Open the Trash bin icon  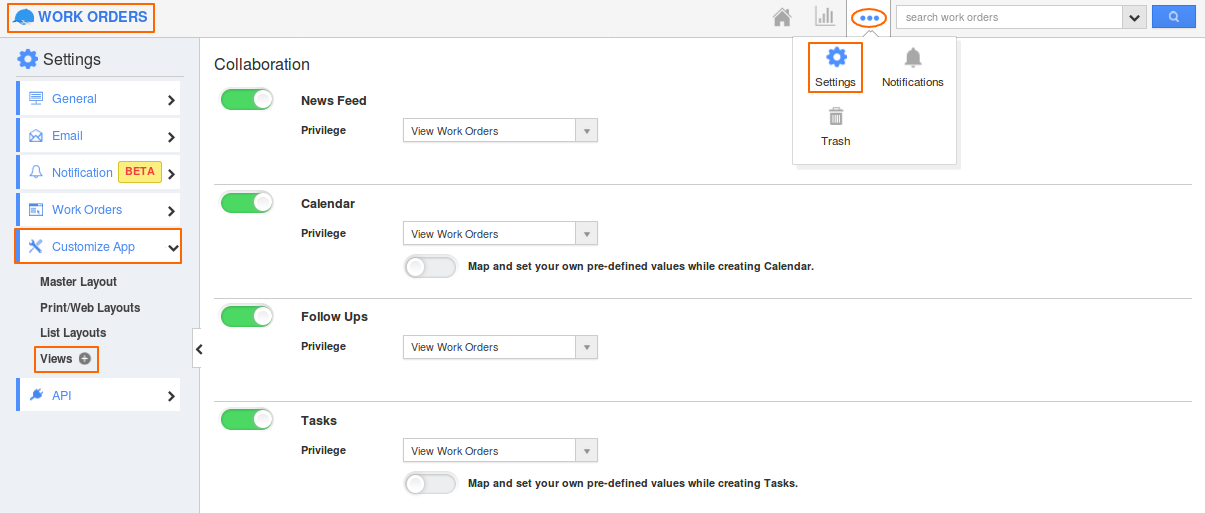[x=836, y=116]
